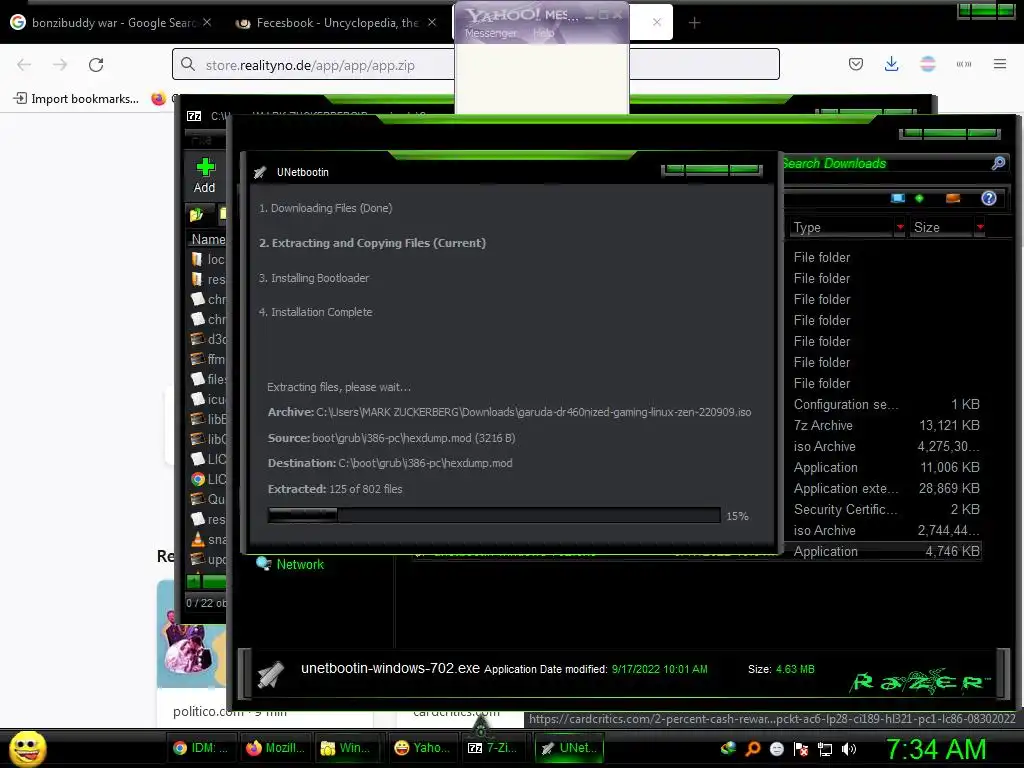Screen dimensions: 1024x768
Task: Click the Type column header
Action: tap(841, 227)
